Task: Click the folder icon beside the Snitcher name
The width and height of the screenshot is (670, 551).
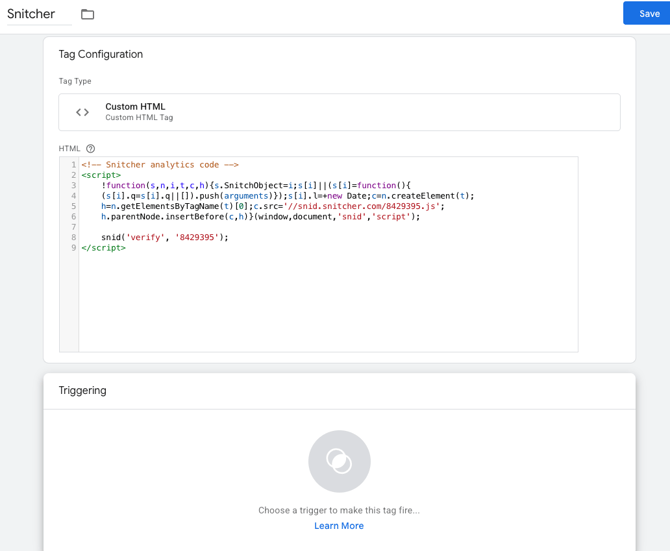Action: point(88,14)
